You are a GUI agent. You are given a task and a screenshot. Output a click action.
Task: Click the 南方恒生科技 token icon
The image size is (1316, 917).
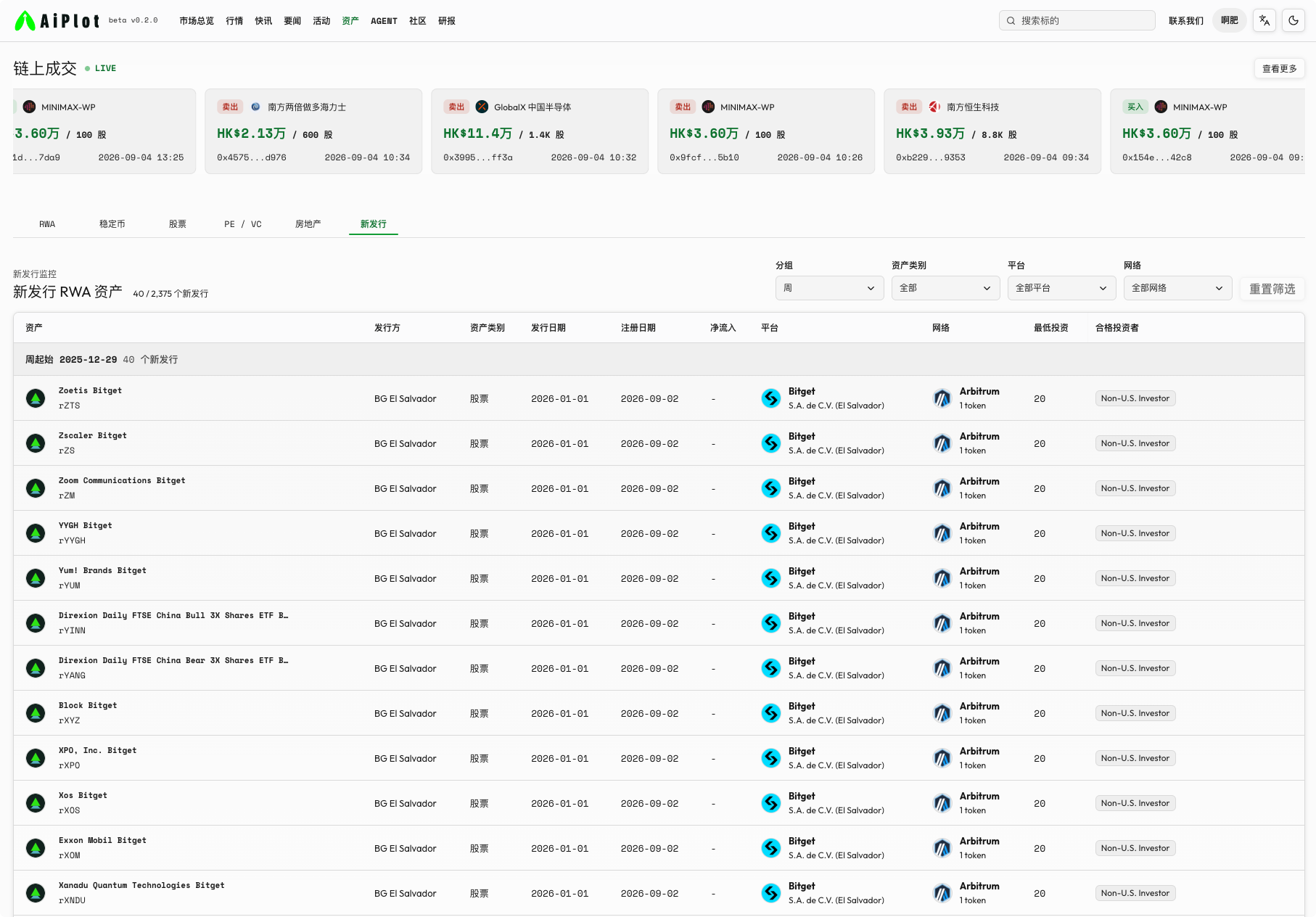(934, 107)
